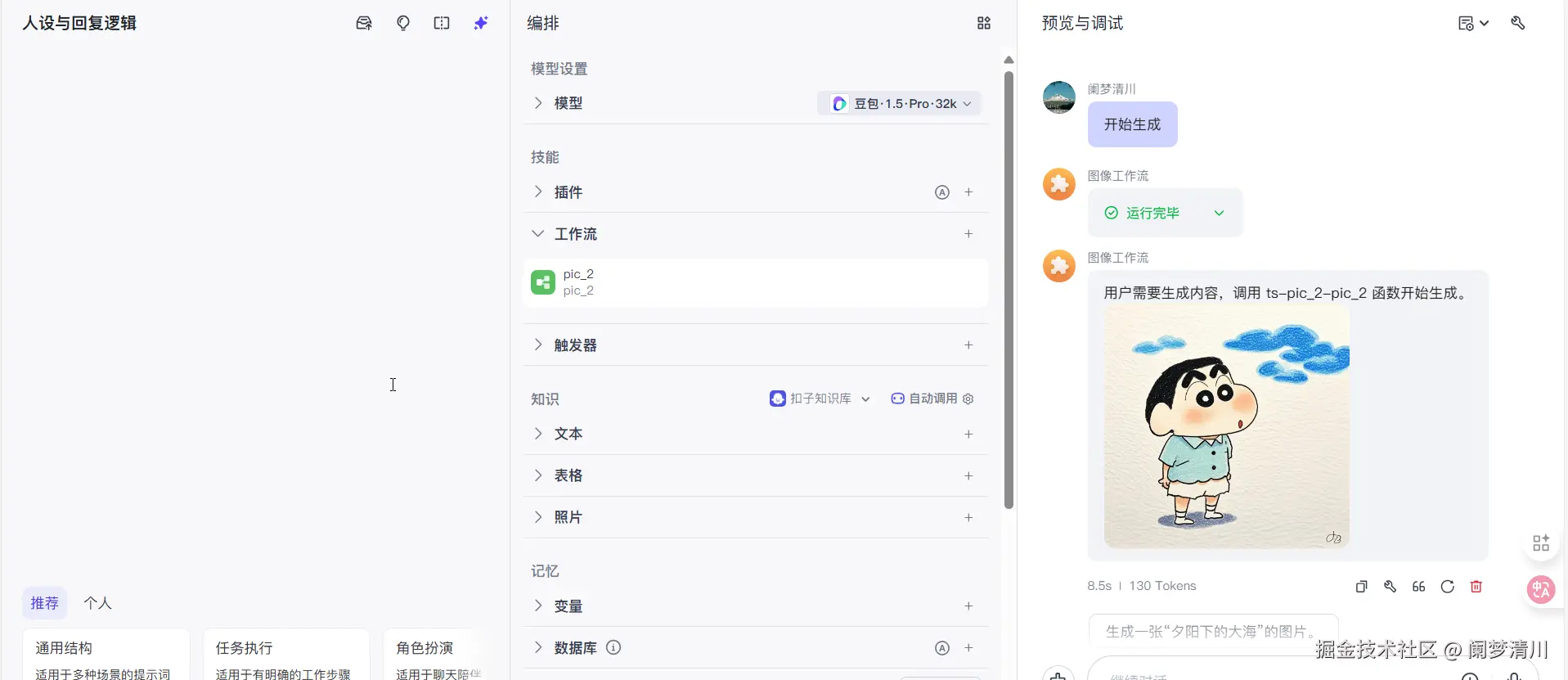The image size is (1568, 680).
Task: Expand the 插件 section
Action: 537,191
